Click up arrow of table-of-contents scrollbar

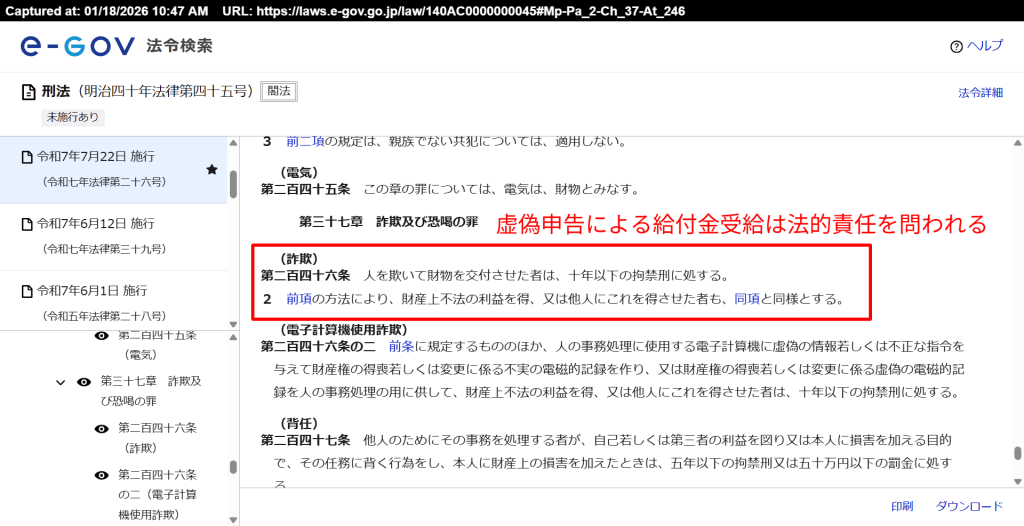[233, 337]
